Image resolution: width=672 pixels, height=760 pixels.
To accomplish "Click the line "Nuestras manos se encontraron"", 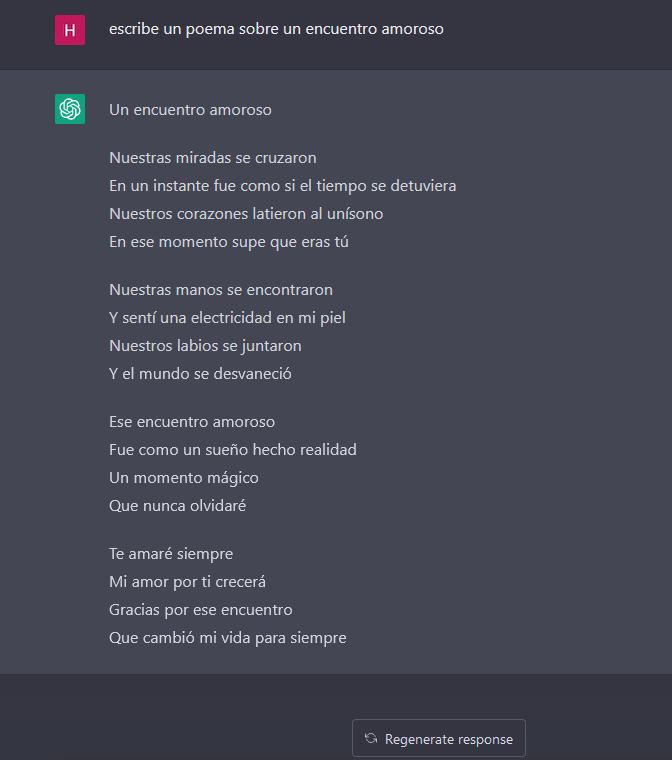I will click(x=221, y=290).
